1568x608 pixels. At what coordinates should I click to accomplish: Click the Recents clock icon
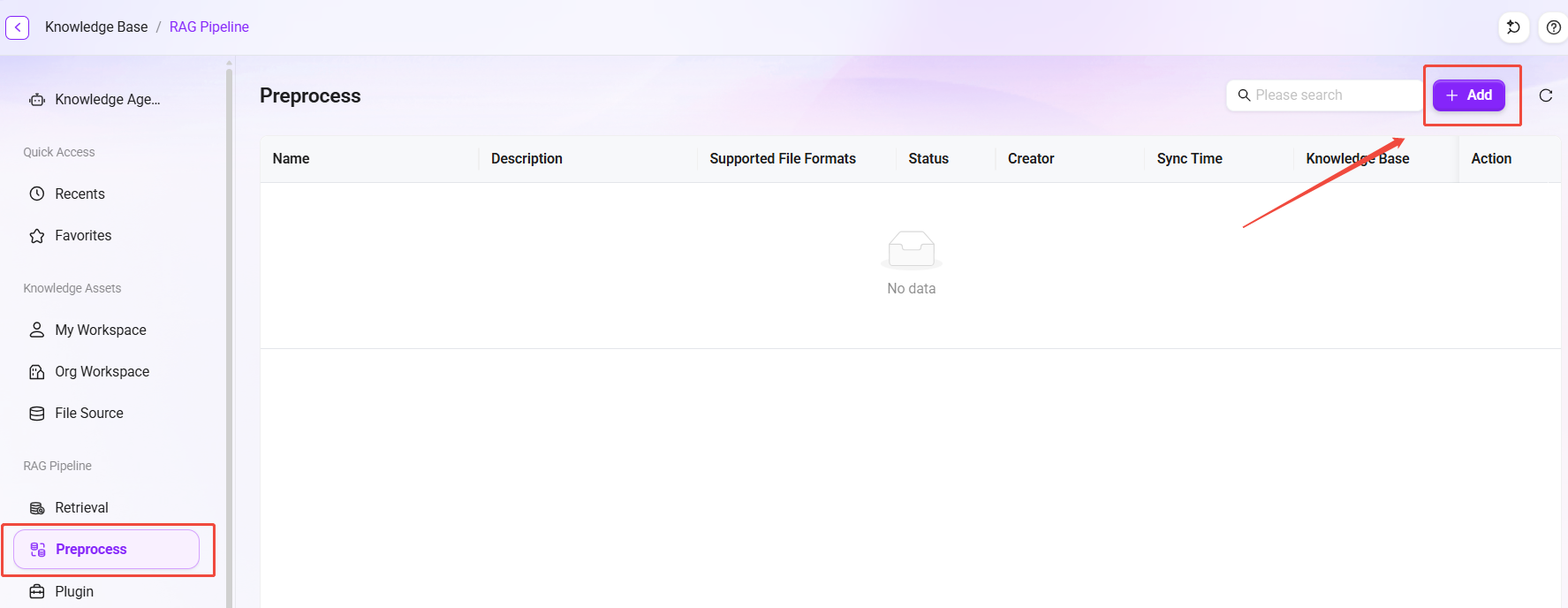[x=37, y=194]
